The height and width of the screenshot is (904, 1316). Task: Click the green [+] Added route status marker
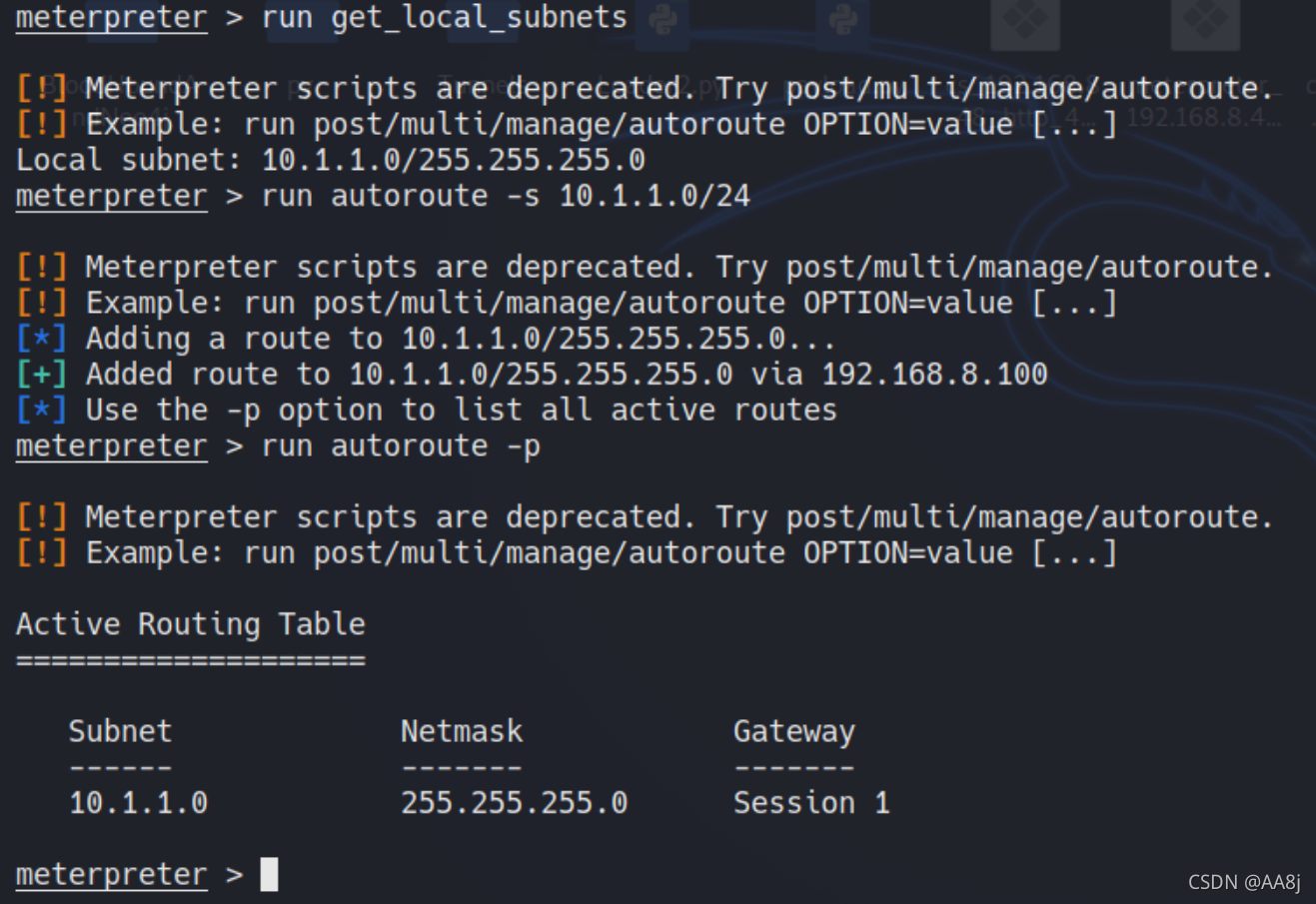click(42, 375)
